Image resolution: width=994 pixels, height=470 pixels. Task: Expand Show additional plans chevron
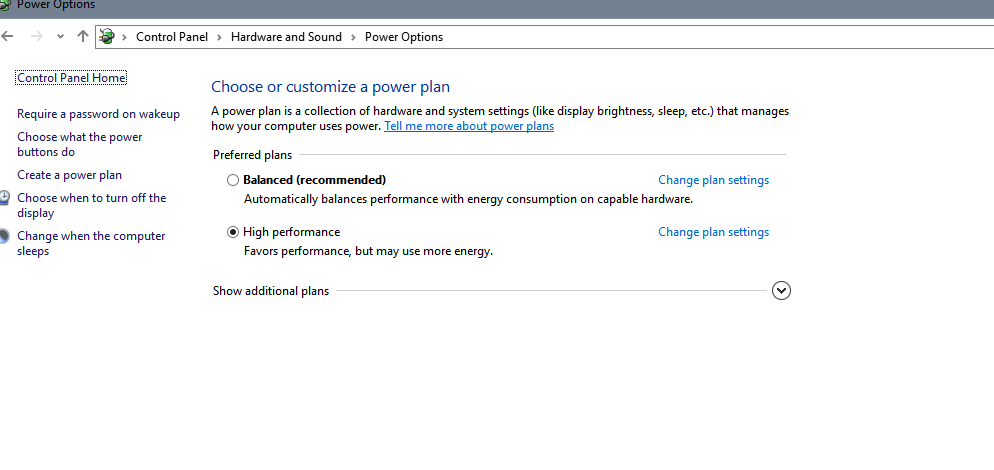pos(782,290)
